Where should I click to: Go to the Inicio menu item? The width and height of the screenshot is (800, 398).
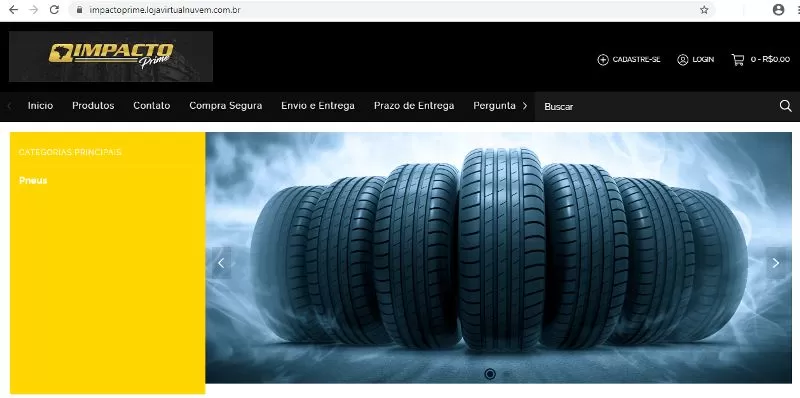(40, 106)
